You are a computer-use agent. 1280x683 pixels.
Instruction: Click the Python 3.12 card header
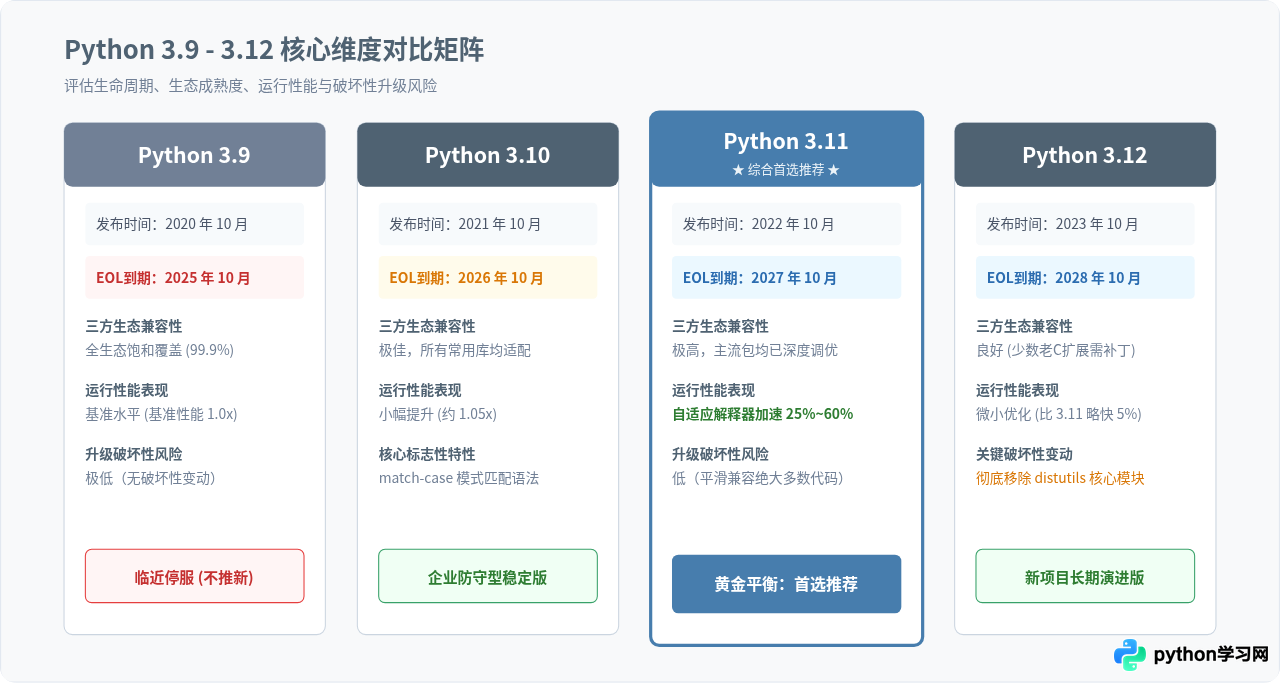click(1085, 155)
